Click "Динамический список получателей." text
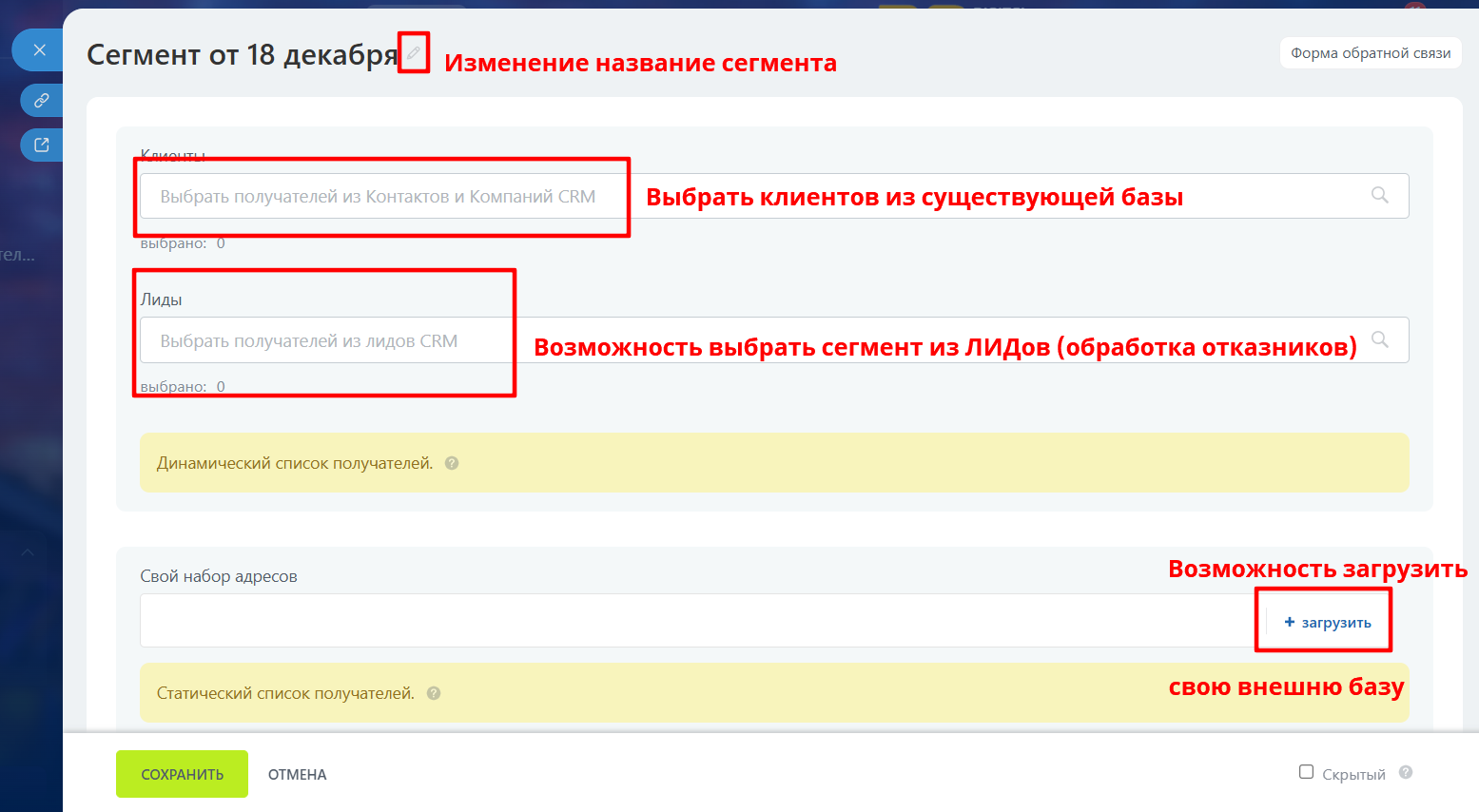The image size is (1479, 812). pos(295,463)
